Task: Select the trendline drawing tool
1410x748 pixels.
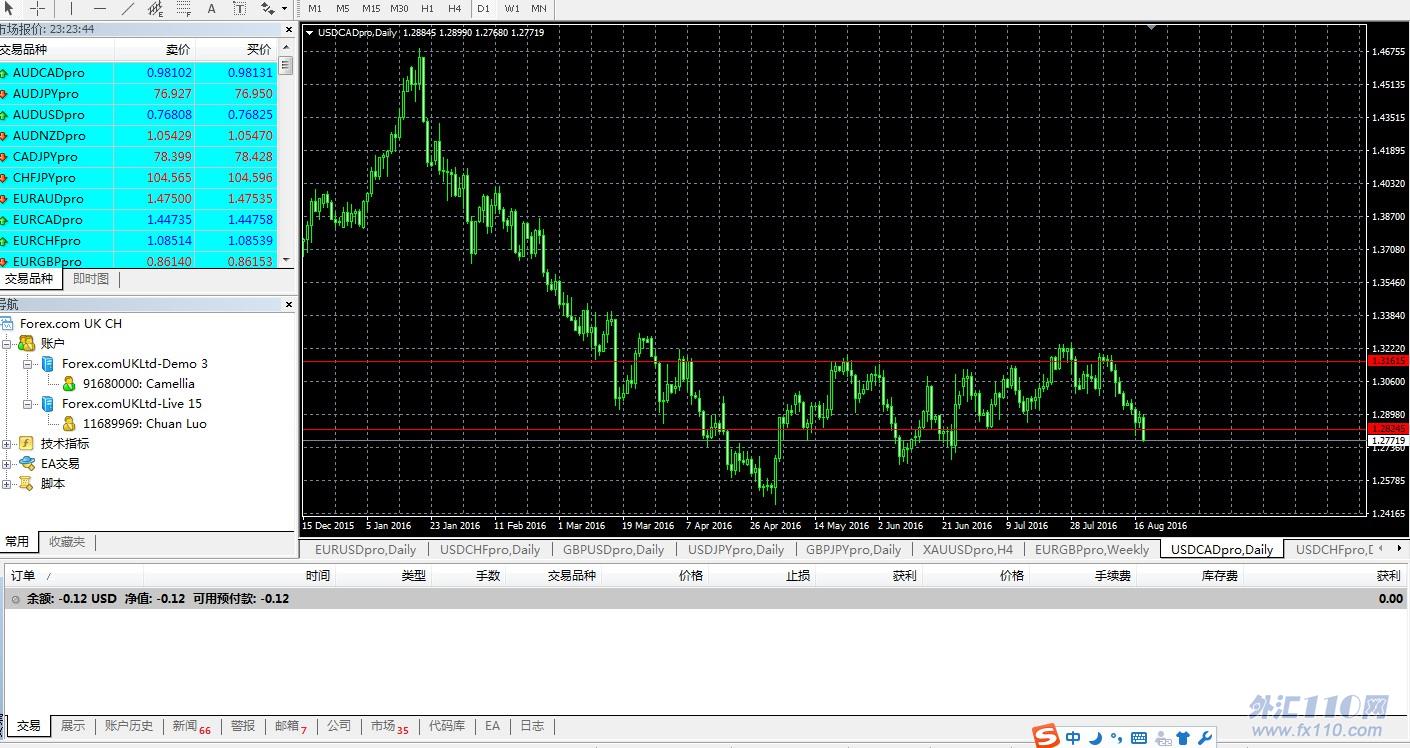Action: 127,8
